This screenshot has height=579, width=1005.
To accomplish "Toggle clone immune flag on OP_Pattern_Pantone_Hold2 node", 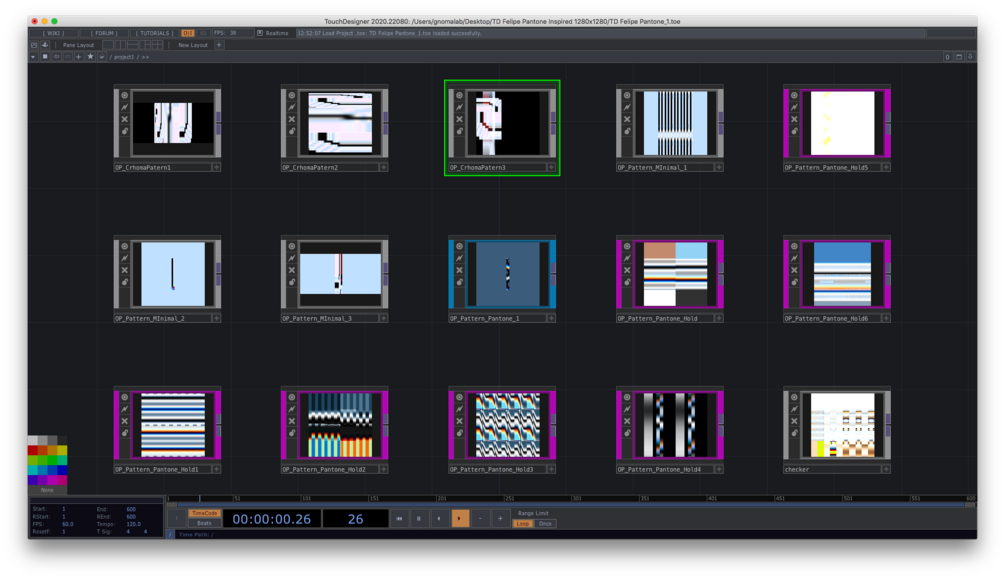I will tap(292, 409).
